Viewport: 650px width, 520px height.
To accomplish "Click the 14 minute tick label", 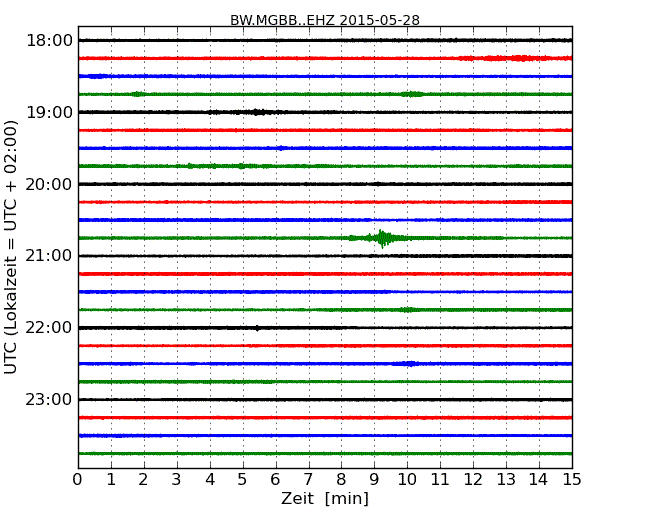I will pos(539,479).
